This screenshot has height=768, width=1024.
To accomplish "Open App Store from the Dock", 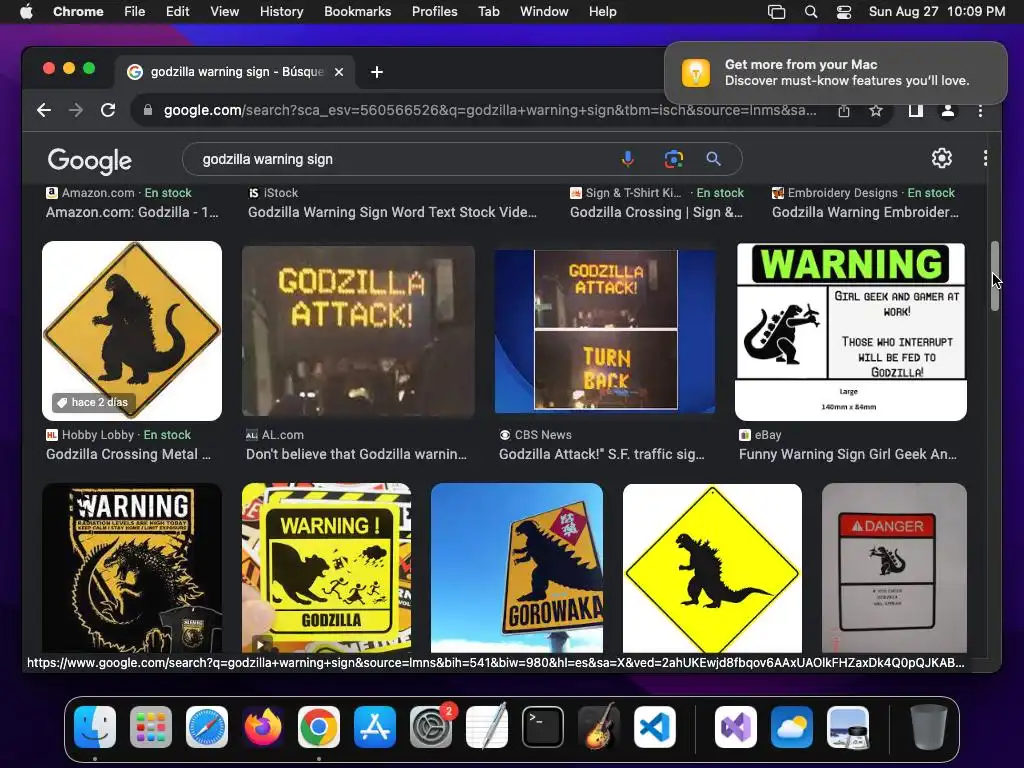I will (x=375, y=726).
